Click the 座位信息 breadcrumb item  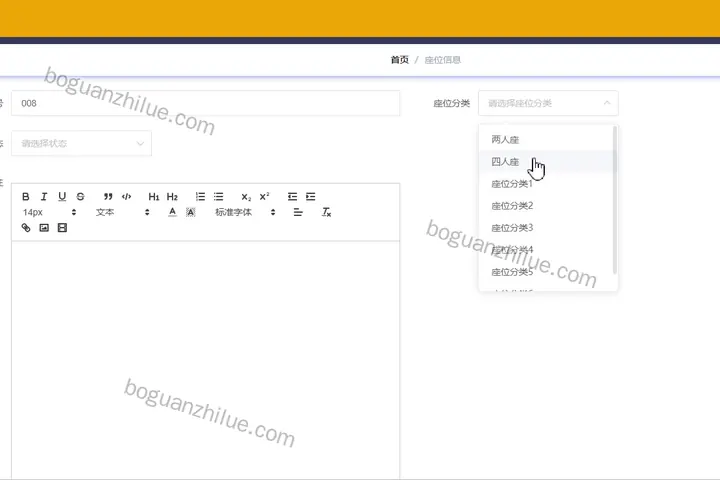coord(443,60)
